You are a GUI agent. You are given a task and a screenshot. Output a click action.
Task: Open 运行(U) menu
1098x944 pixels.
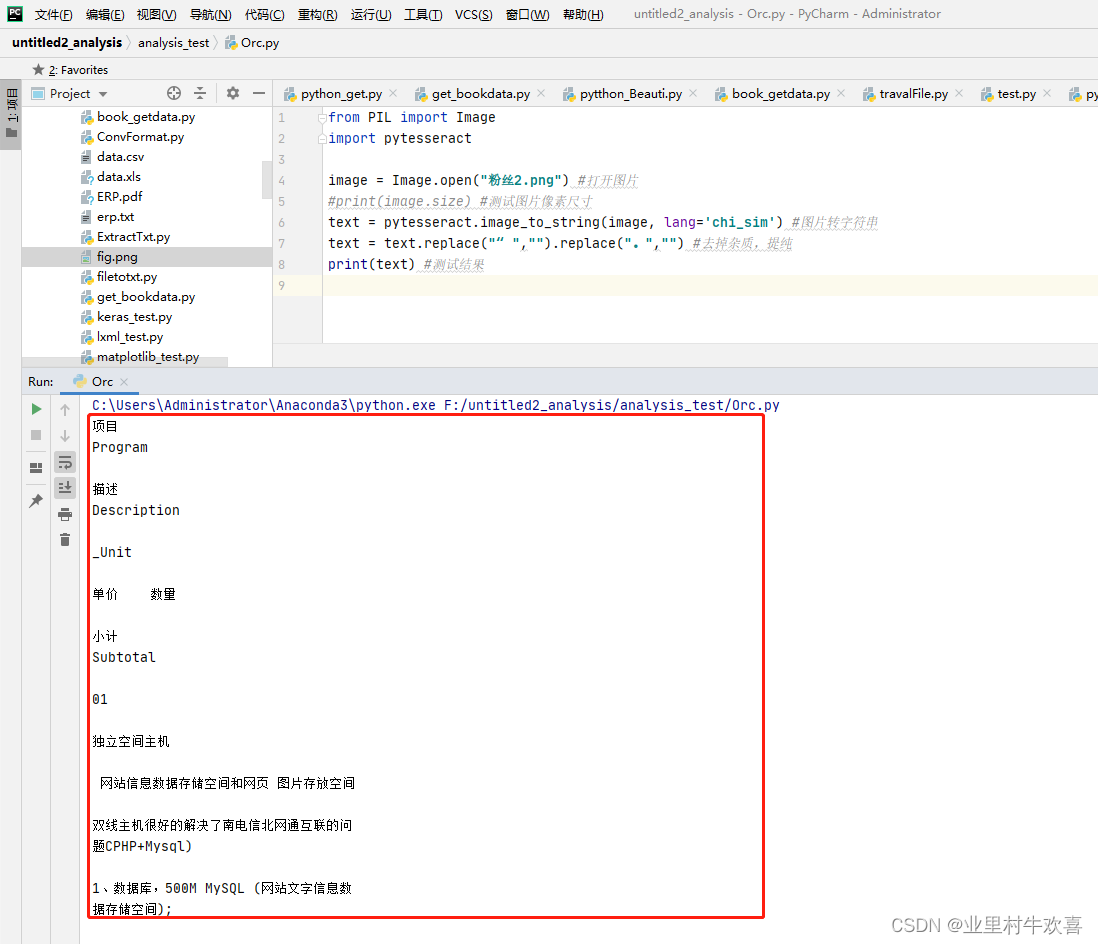coord(371,15)
